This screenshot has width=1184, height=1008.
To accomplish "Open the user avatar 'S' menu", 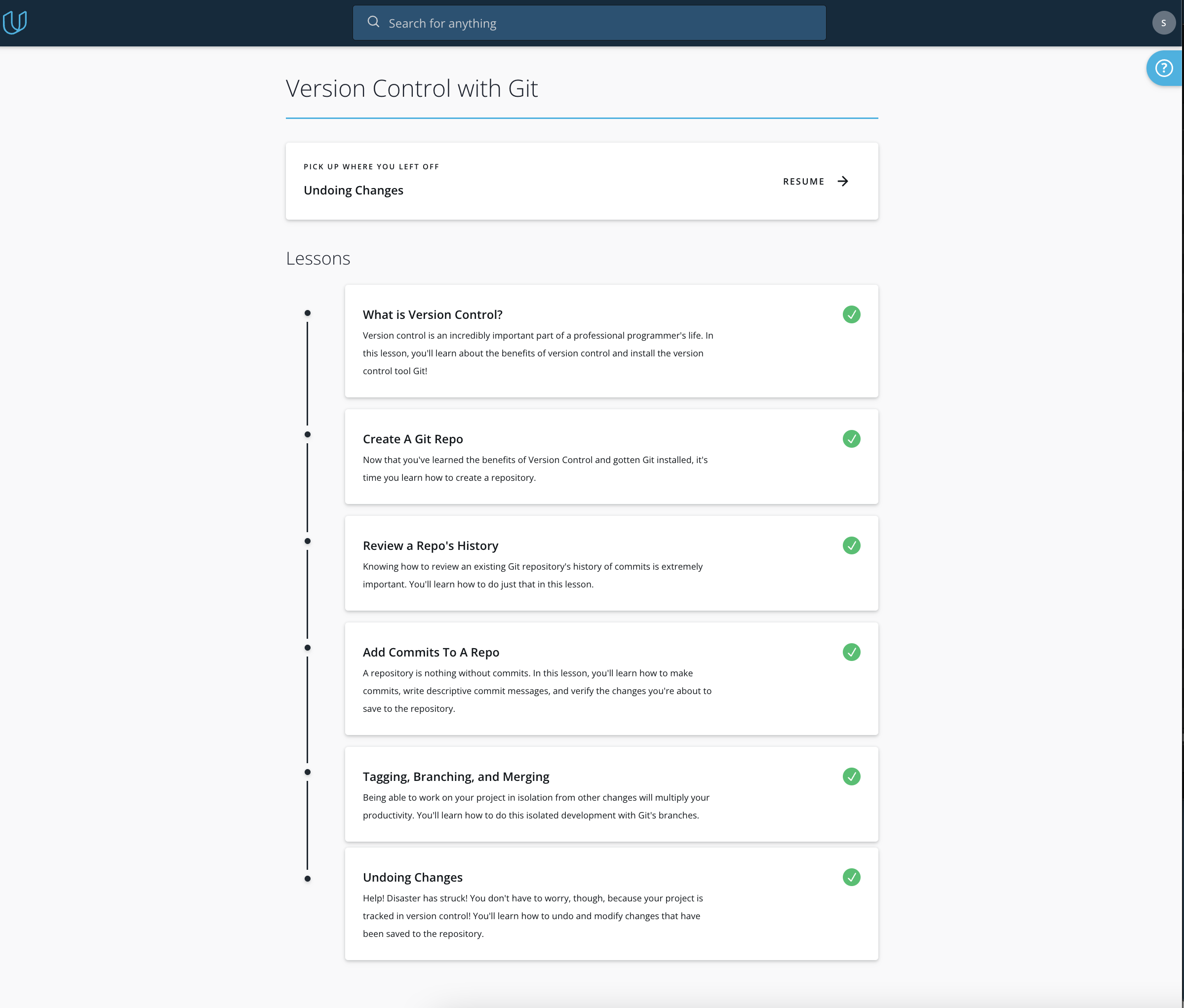I will click(1163, 23).
